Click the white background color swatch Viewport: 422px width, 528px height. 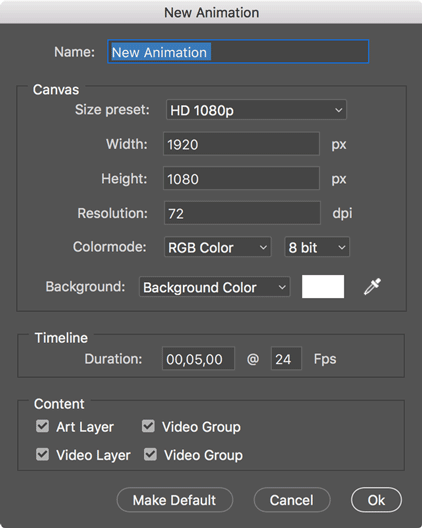(x=323, y=287)
